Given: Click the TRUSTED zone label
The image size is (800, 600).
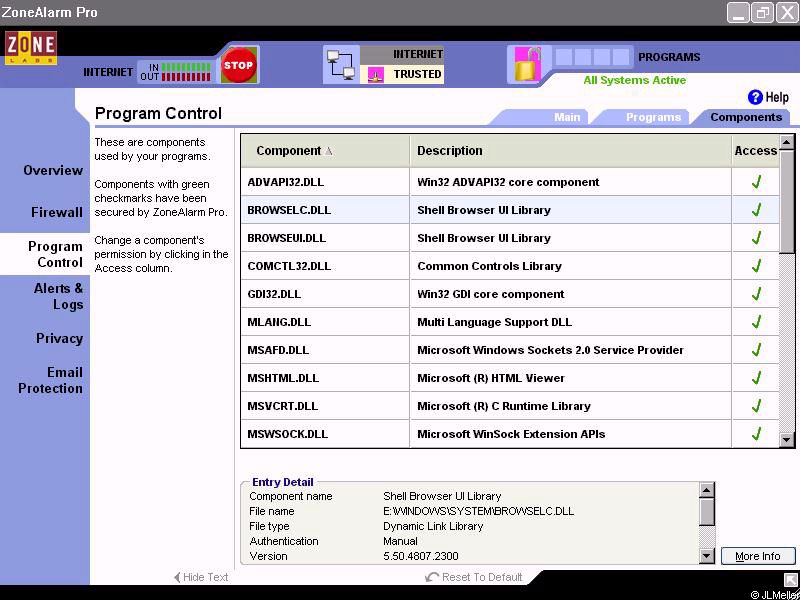Looking at the screenshot, I should (x=417, y=74).
